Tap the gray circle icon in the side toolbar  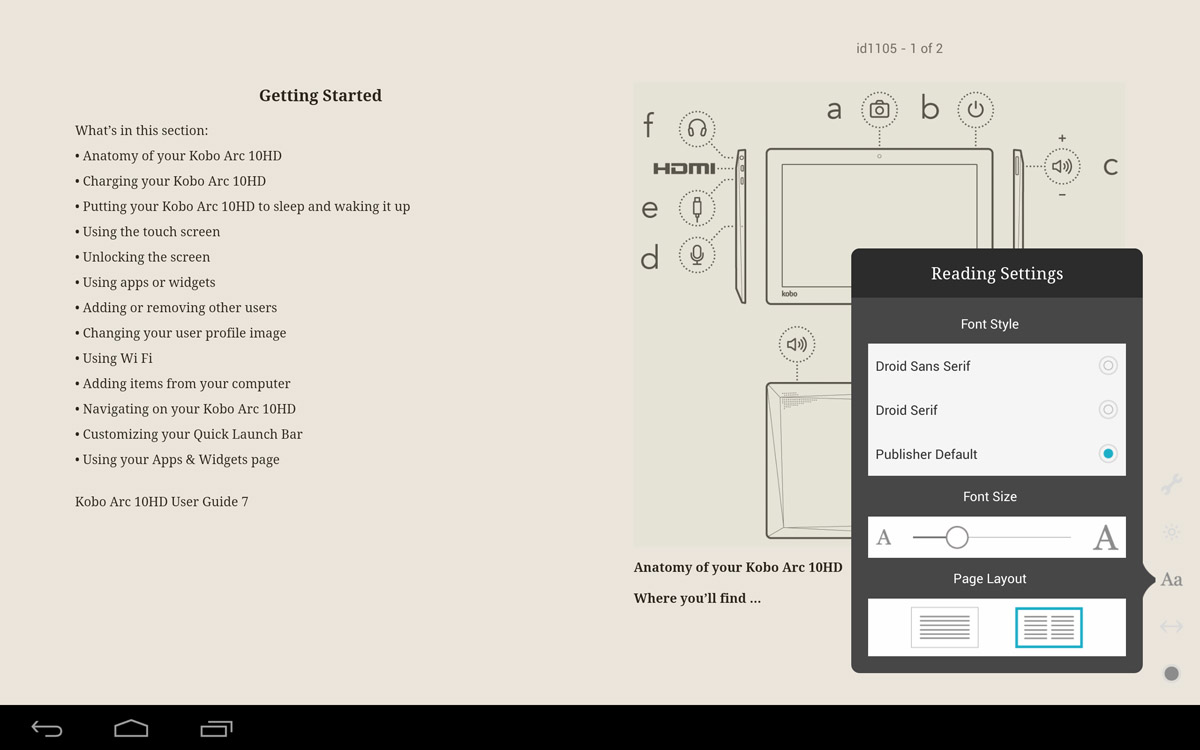tap(1171, 674)
